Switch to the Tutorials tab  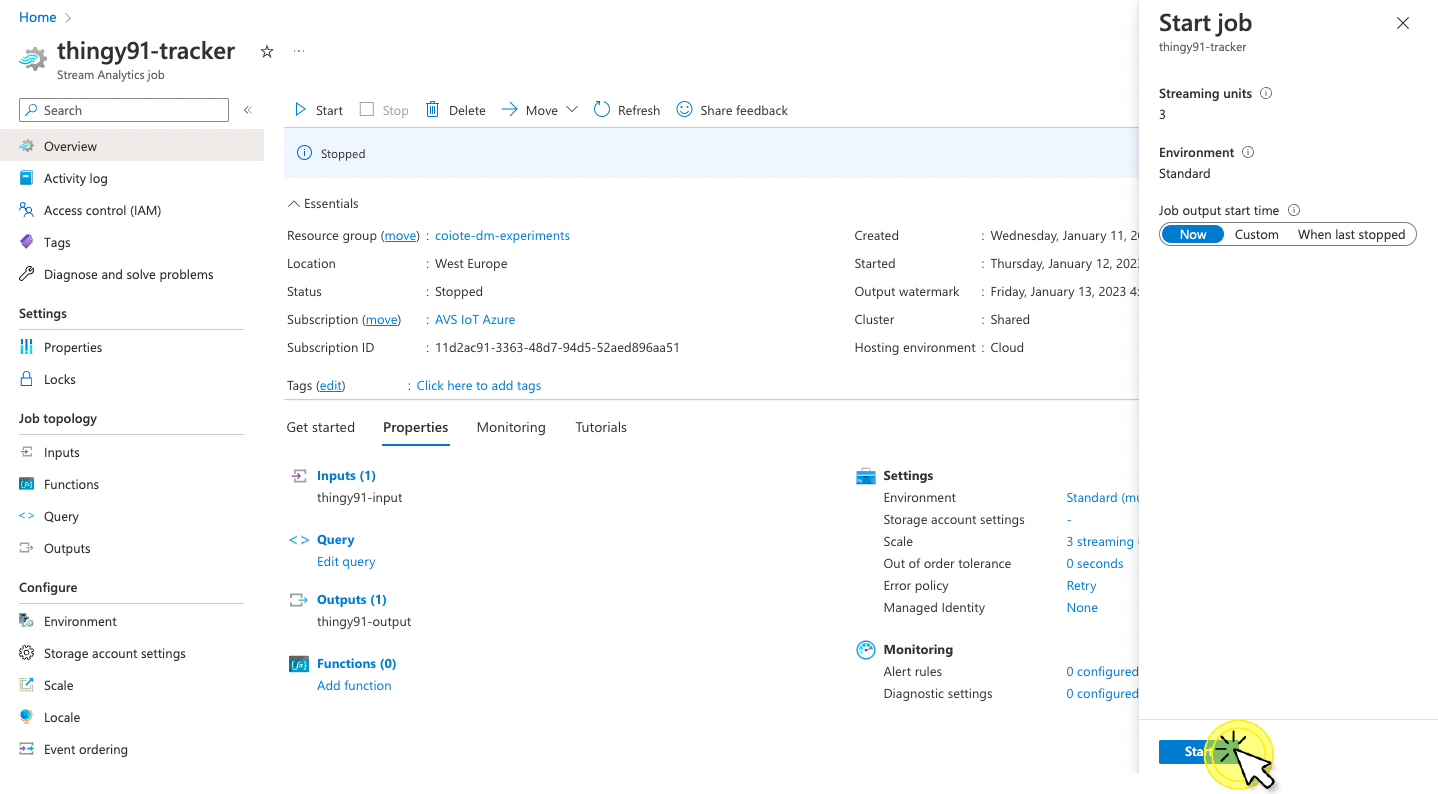pyautogui.click(x=601, y=427)
